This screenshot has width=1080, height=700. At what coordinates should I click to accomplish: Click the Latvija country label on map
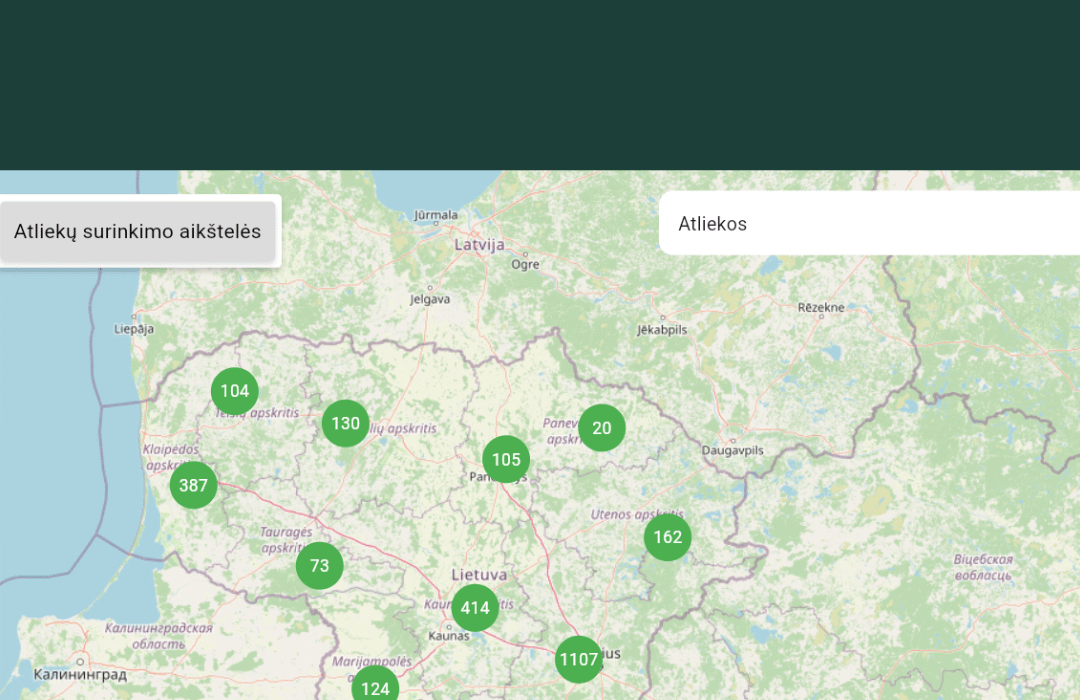(x=480, y=244)
